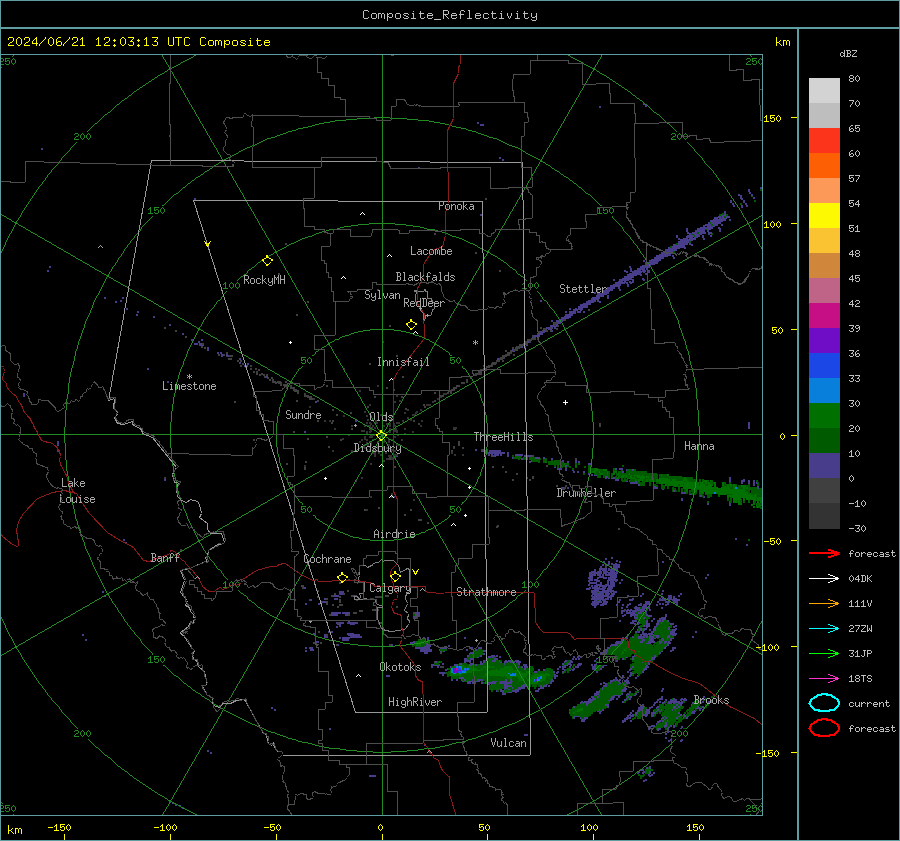Click yellow diamond marker under Cochrane

[x=343, y=577]
